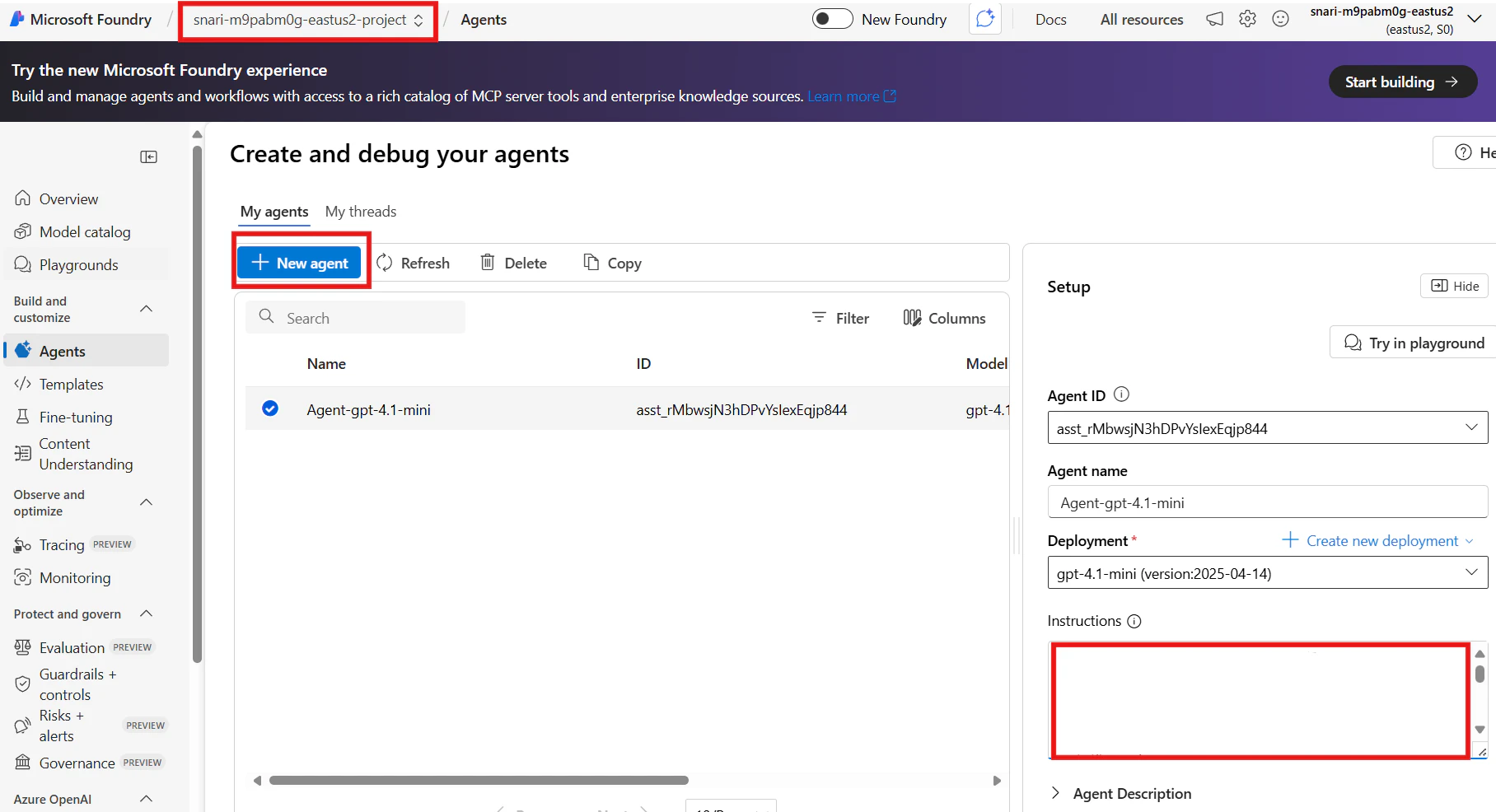Expand the Agent Description section
1496x812 pixels.
pos(1120,793)
